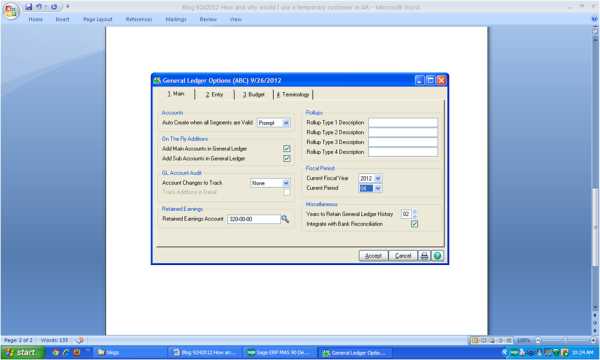Open the Microsoft Office button menu

point(11,11)
